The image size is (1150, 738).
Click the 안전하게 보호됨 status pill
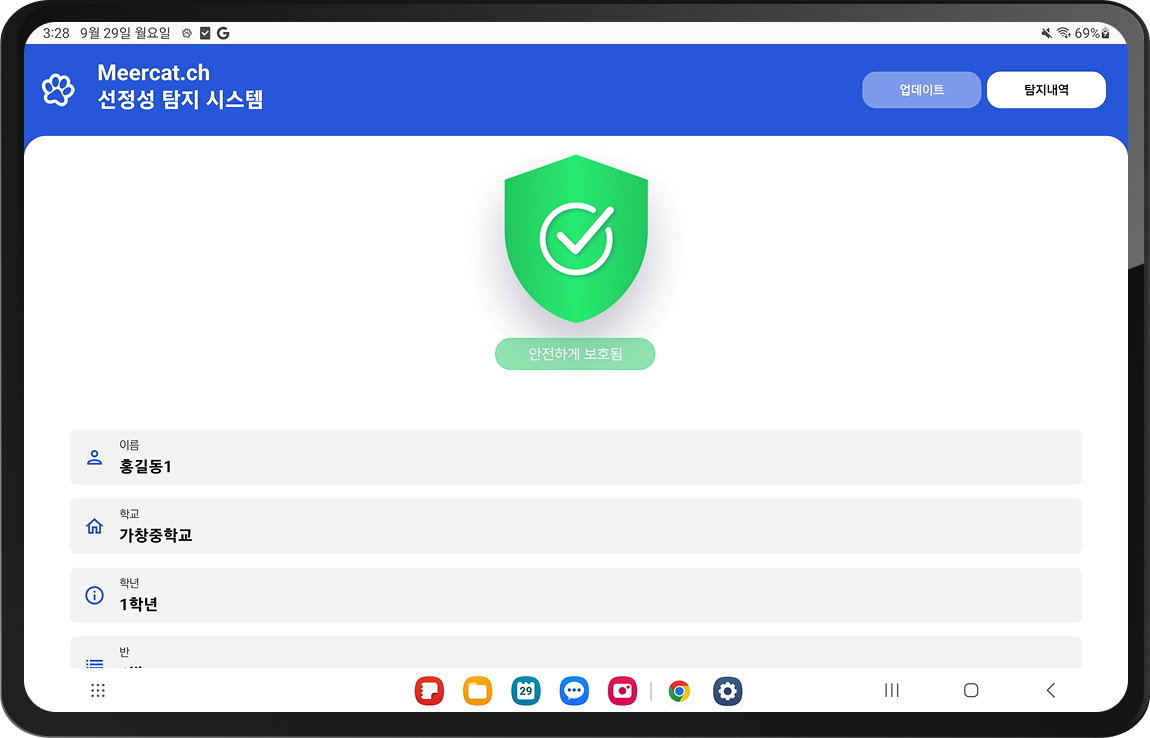click(575, 354)
